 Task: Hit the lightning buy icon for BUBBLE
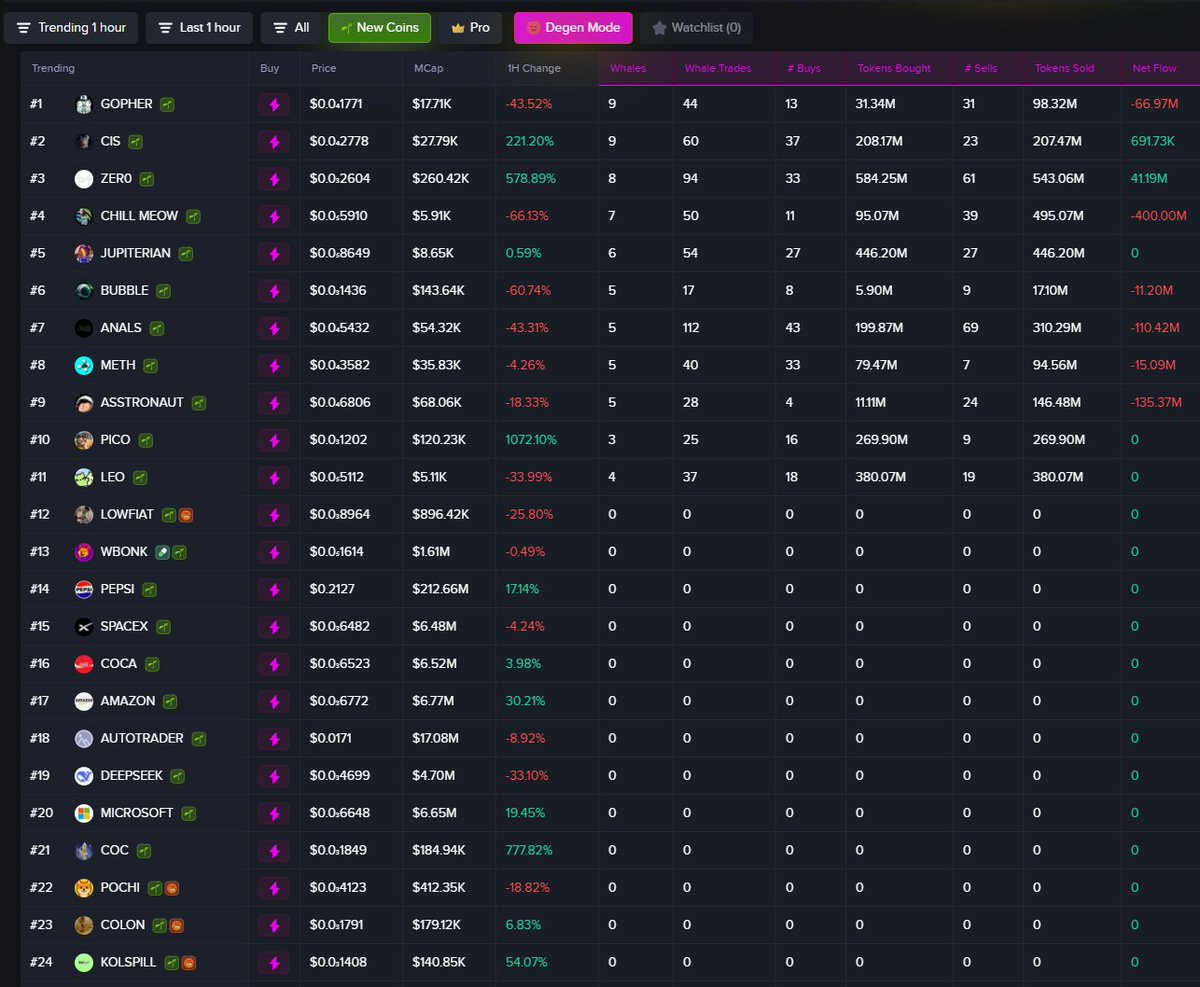click(274, 291)
